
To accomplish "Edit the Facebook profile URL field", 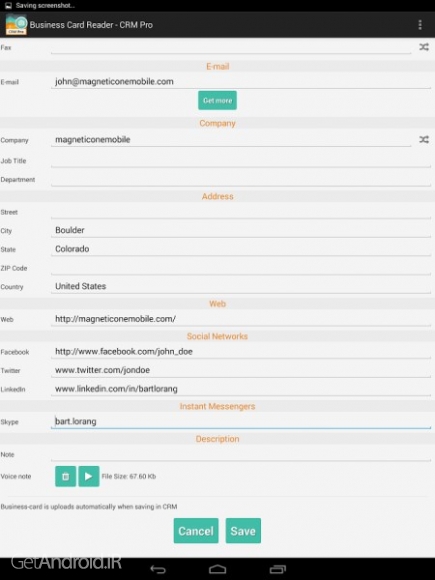I will (x=241, y=351).
